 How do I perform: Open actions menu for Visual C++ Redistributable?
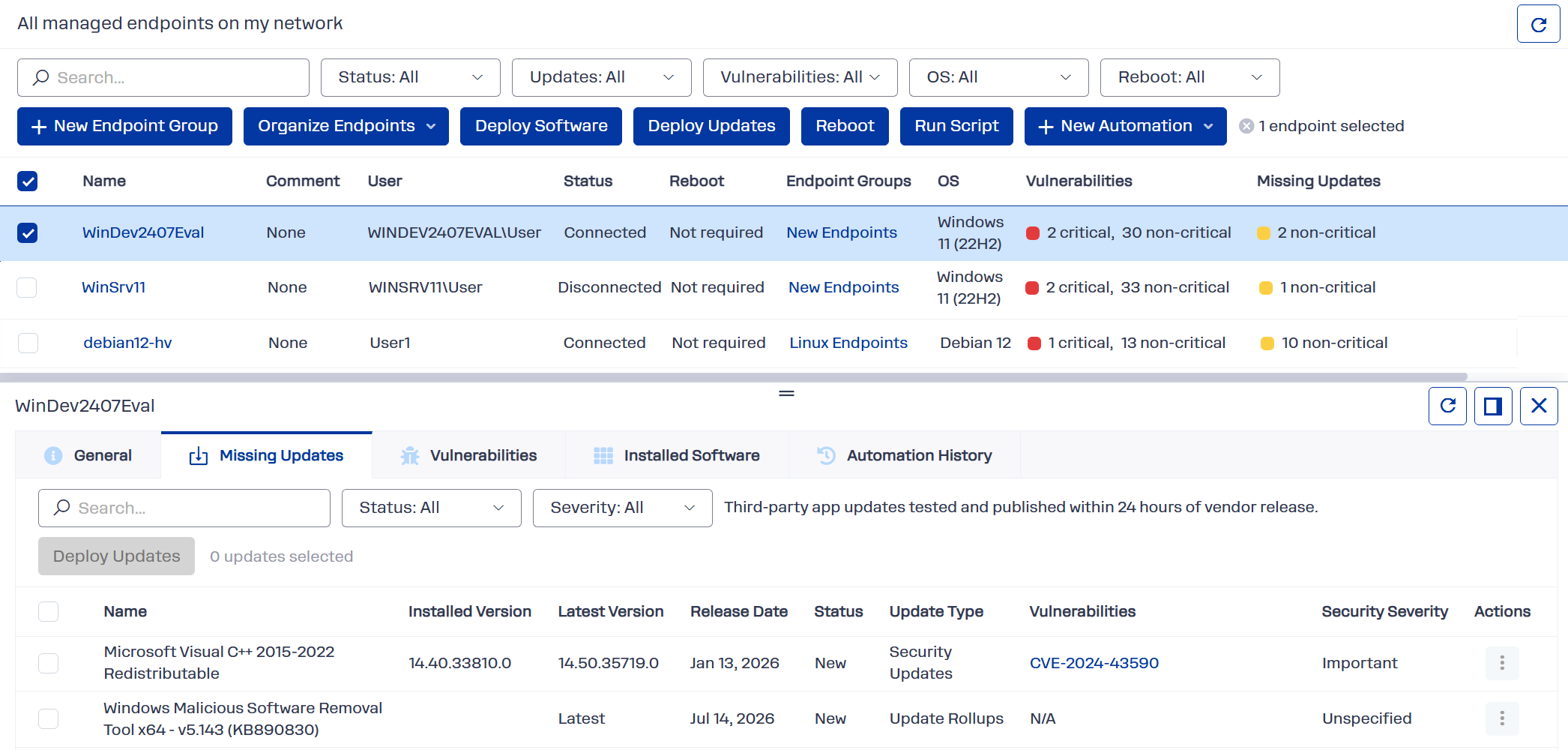[x=1502, y=663]
